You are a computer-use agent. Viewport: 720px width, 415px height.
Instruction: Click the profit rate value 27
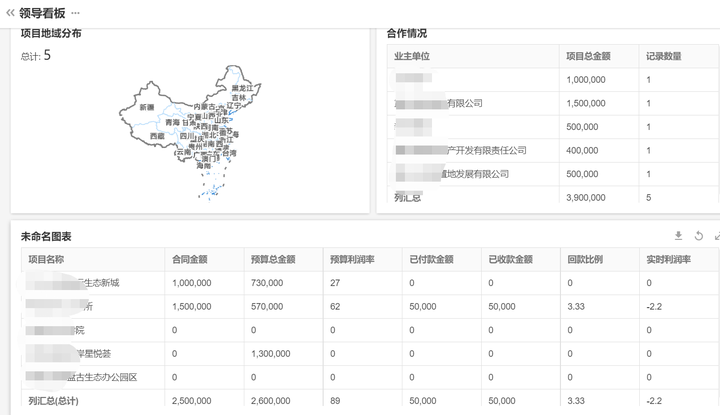(x=335, y=283)
